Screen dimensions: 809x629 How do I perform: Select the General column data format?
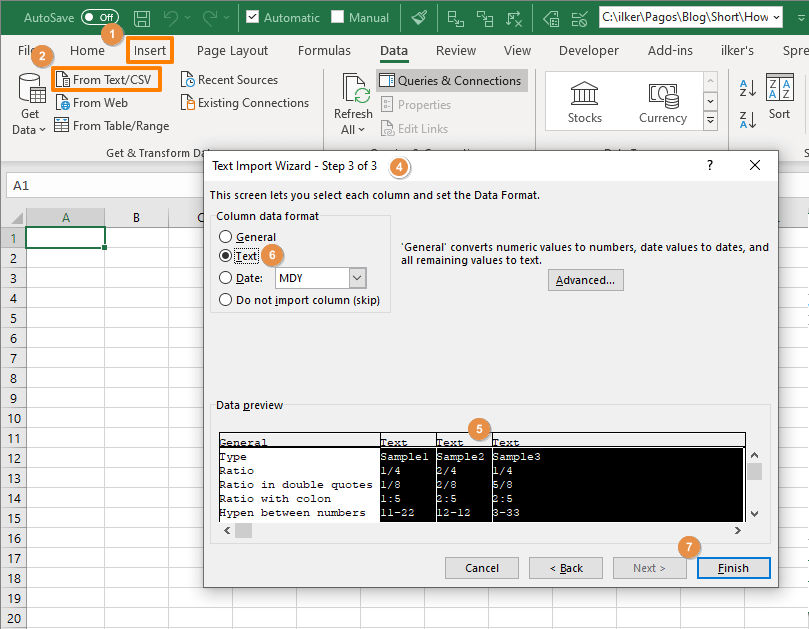227,237
